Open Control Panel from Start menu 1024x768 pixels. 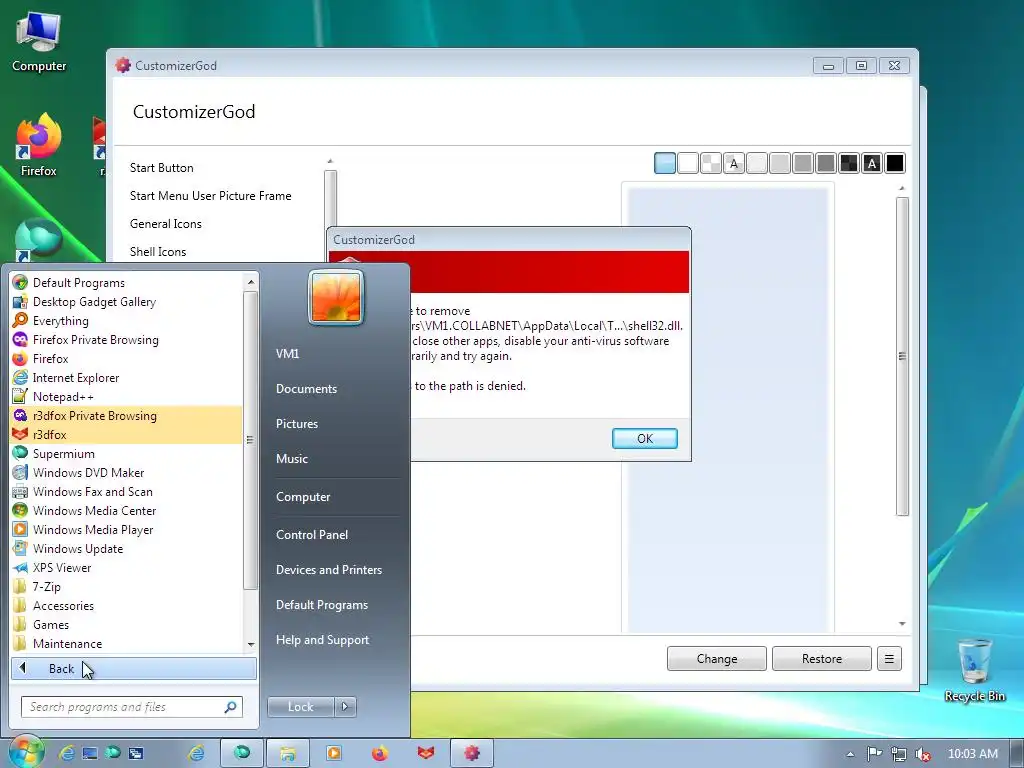(312, 534)
